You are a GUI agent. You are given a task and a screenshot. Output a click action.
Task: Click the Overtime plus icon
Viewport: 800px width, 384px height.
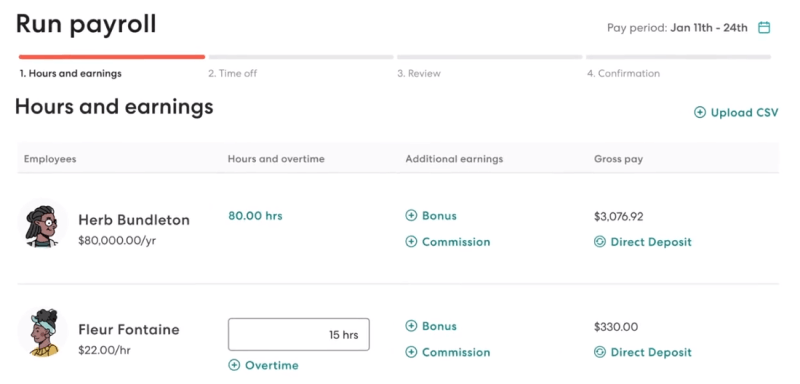[234, 365]
